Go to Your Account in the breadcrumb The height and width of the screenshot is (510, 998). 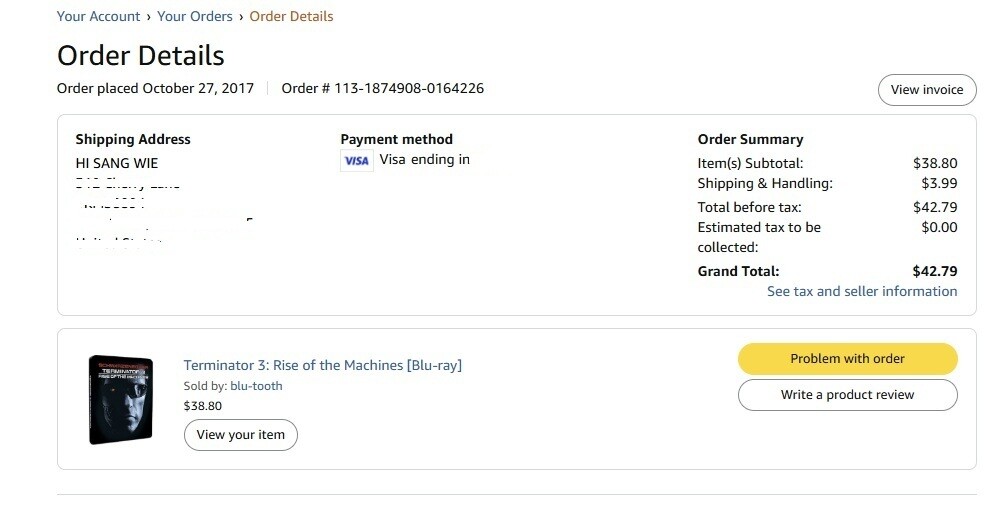click(98, 16)
